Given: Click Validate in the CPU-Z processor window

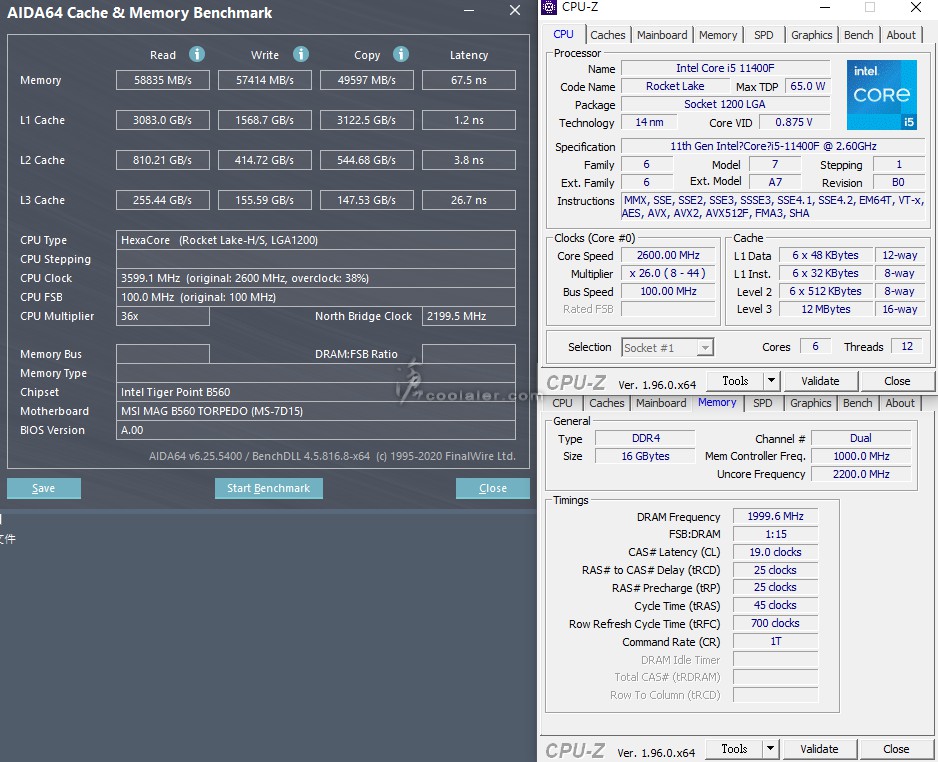Looking at the screenshot, I should (x=820, y=381).
